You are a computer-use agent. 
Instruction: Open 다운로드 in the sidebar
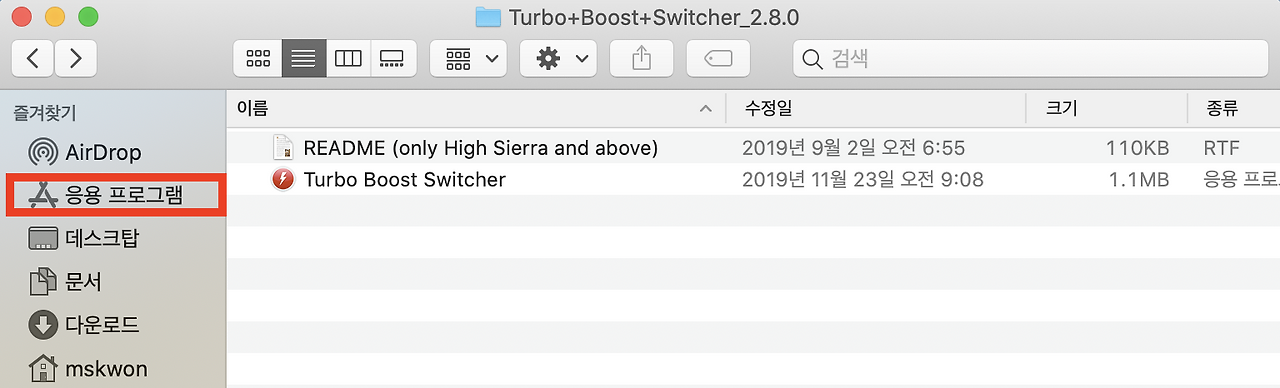click(x=102, y=324)
